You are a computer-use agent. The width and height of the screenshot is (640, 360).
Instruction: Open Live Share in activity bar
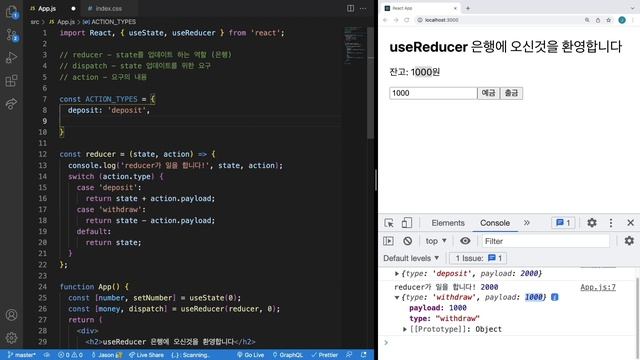point(11,103)
